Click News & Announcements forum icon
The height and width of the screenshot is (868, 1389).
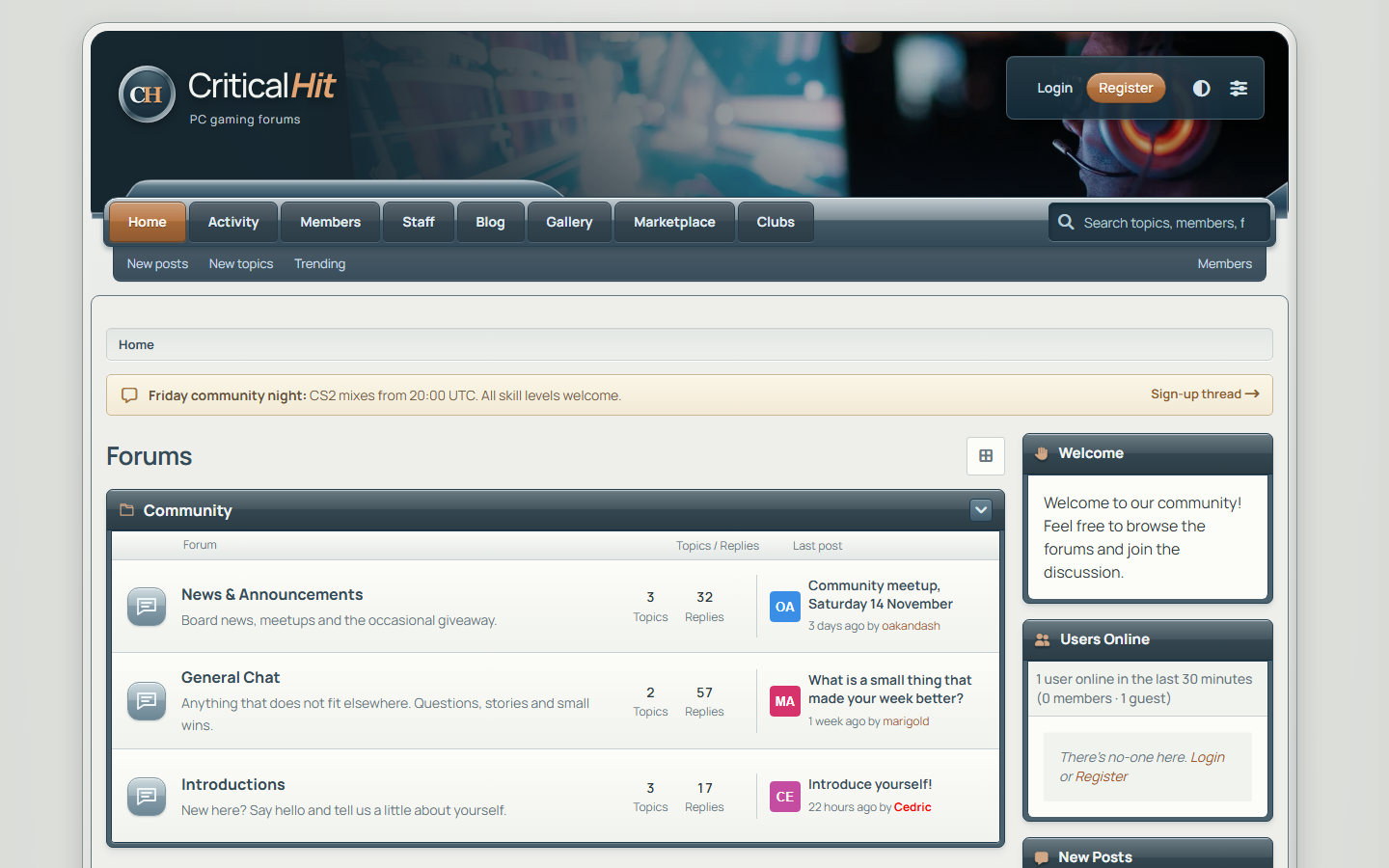[x=147, y=606]
